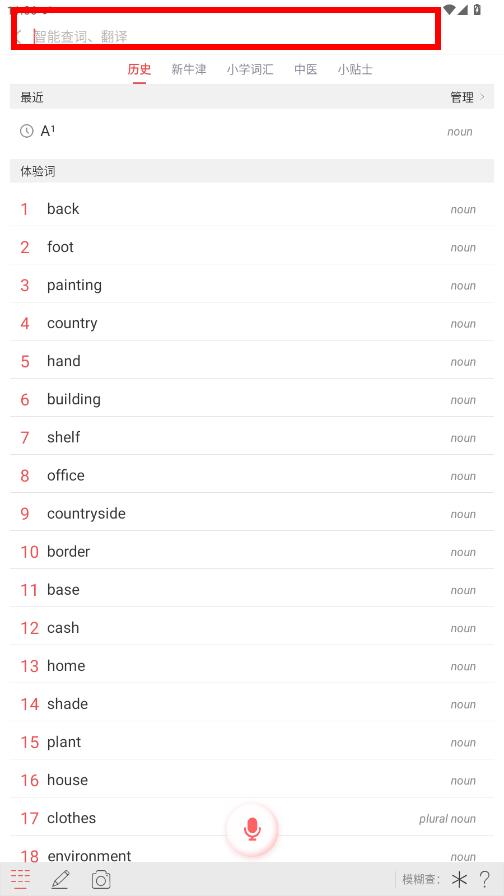Open the 中医 tab

coord(306,70)
